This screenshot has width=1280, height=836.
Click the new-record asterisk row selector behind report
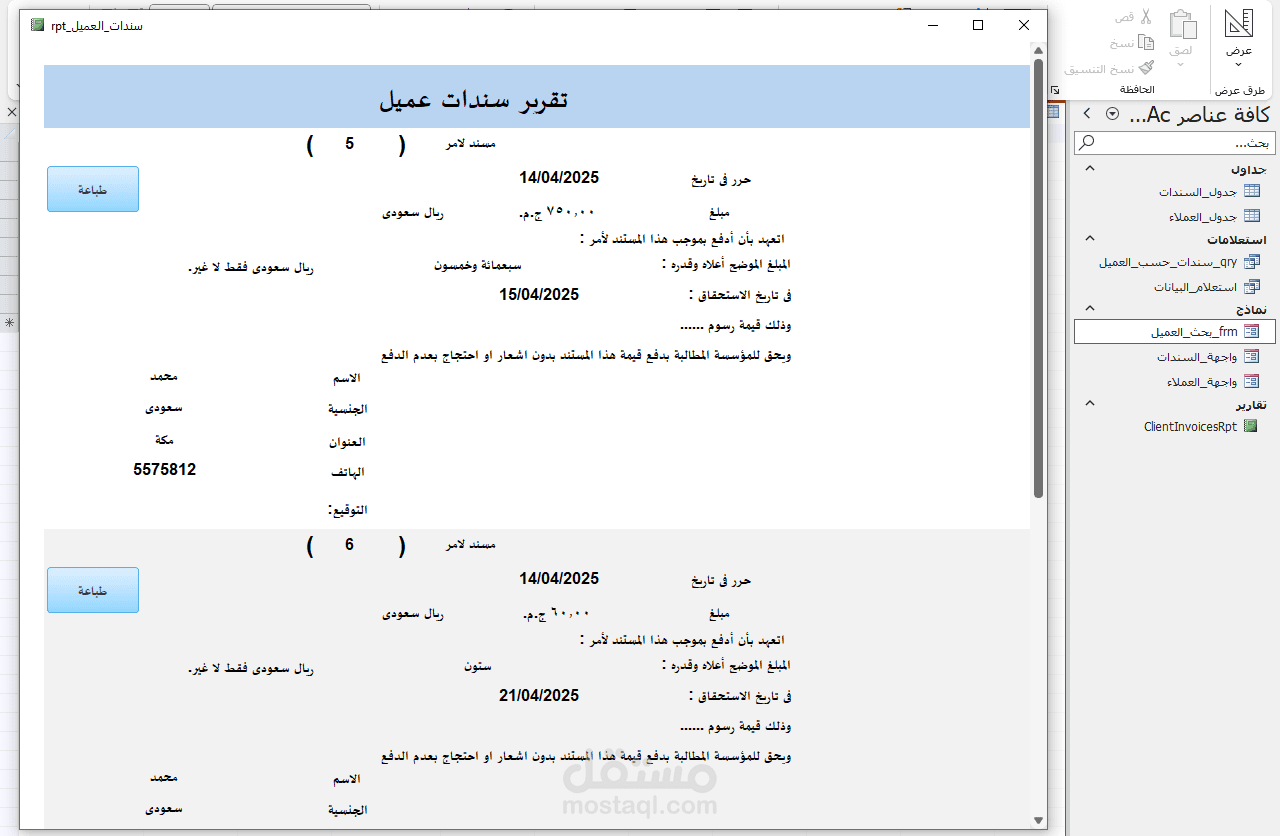(9, 323)
